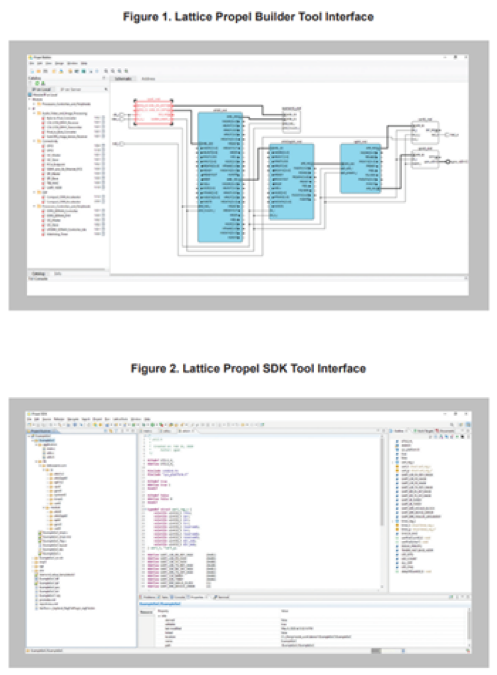Select the IP on Server tab
The image size is (497, 675).
tap(71, 90)
